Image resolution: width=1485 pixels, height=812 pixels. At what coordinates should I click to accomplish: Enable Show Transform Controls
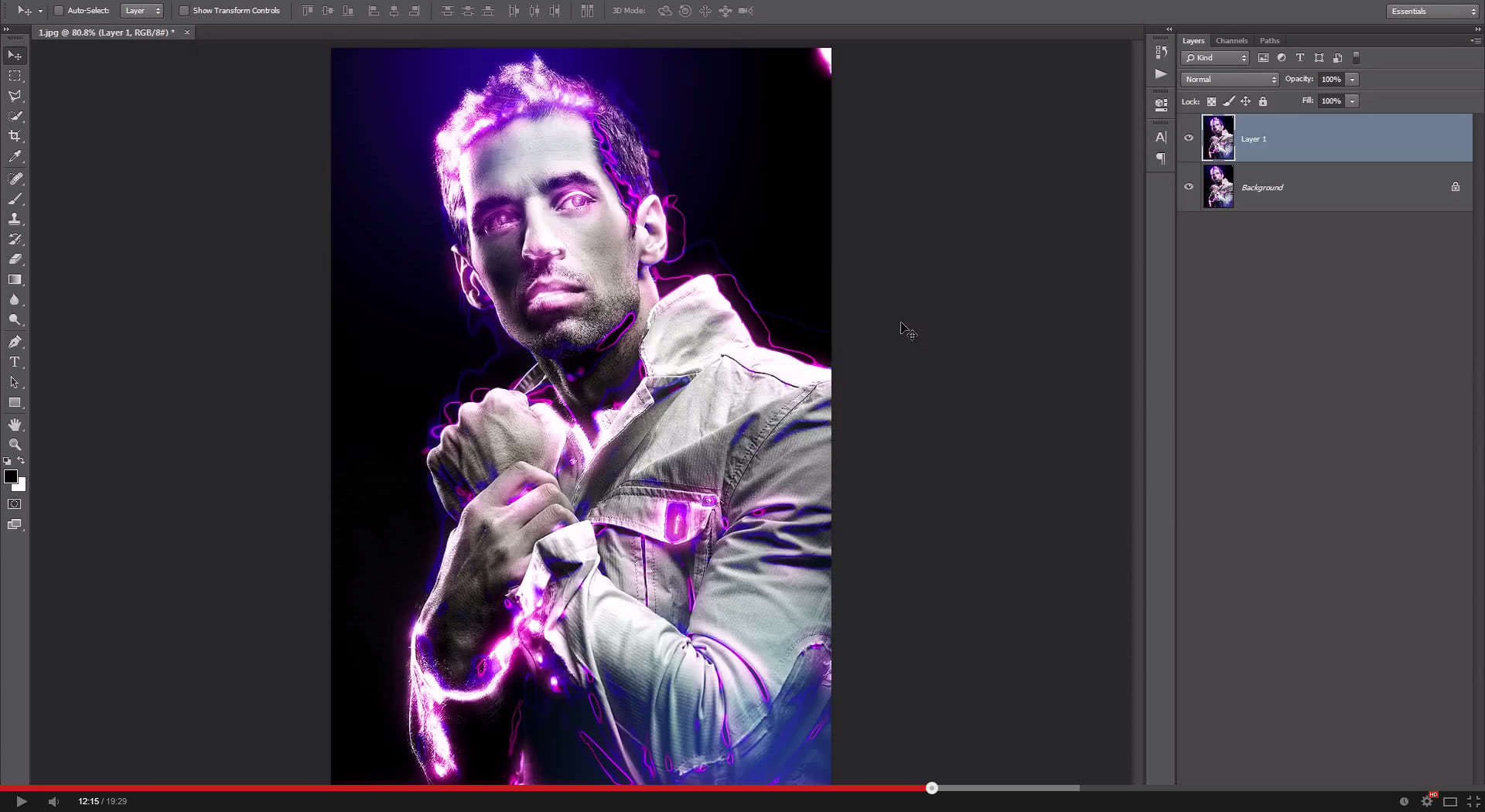click(x=184, y=11)
